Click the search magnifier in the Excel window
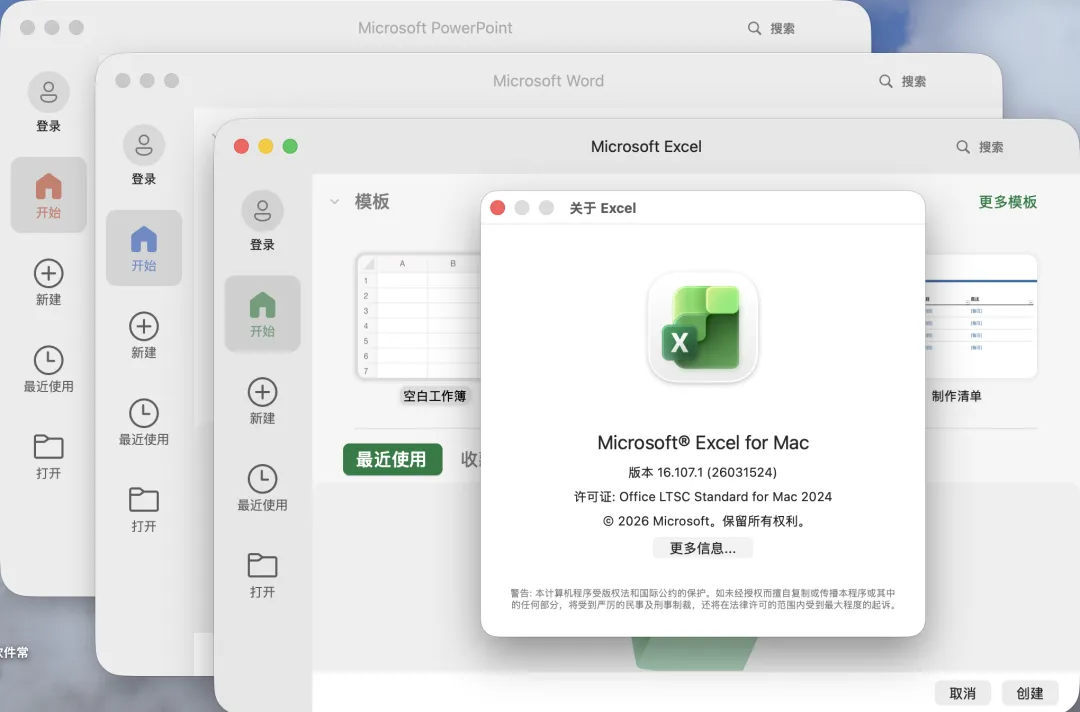 963,147
